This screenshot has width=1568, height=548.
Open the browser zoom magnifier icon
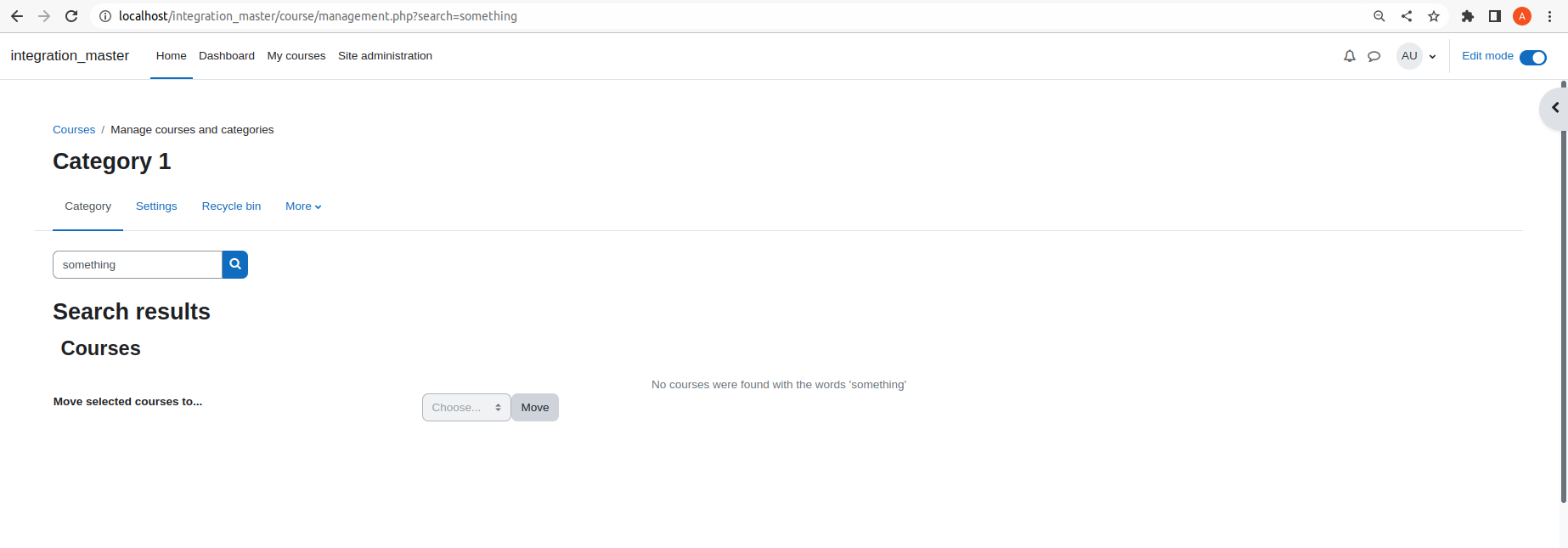tap(1379, 16)
